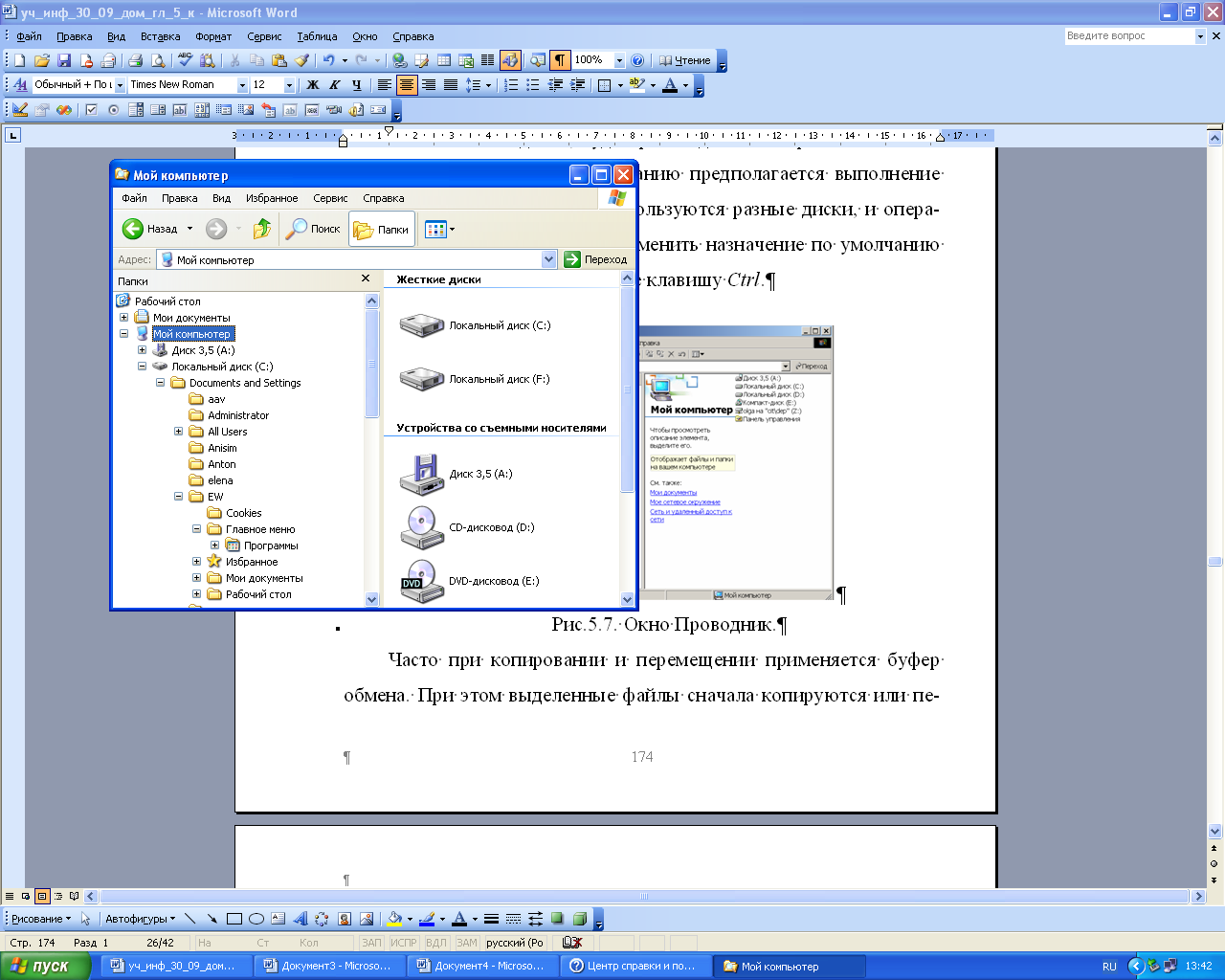Screen dimensions: 1225x980
Task: Open the style dropdown showing Обычный
Action: point(120,85)
